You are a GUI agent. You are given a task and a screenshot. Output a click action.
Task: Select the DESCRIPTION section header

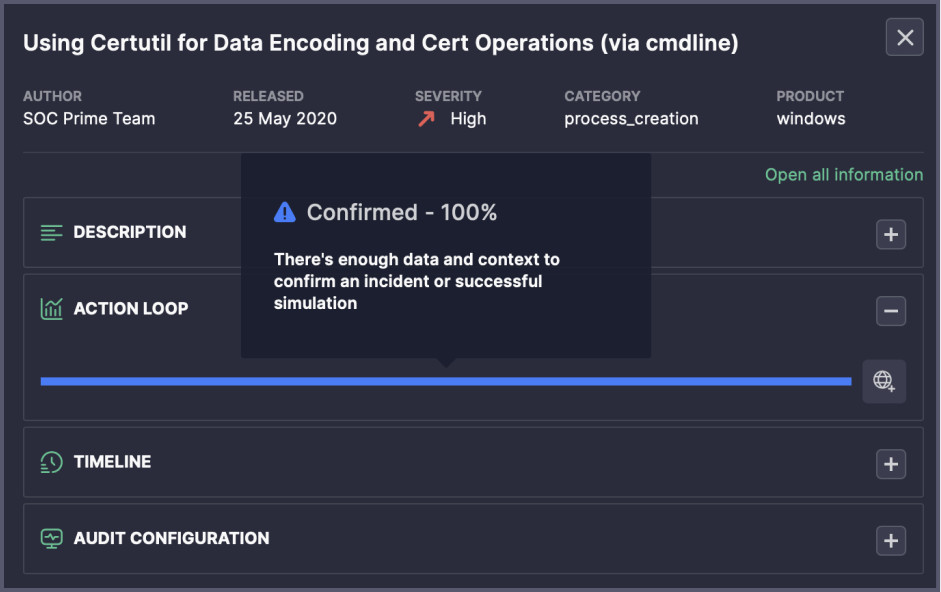click(x=130, y=232)
